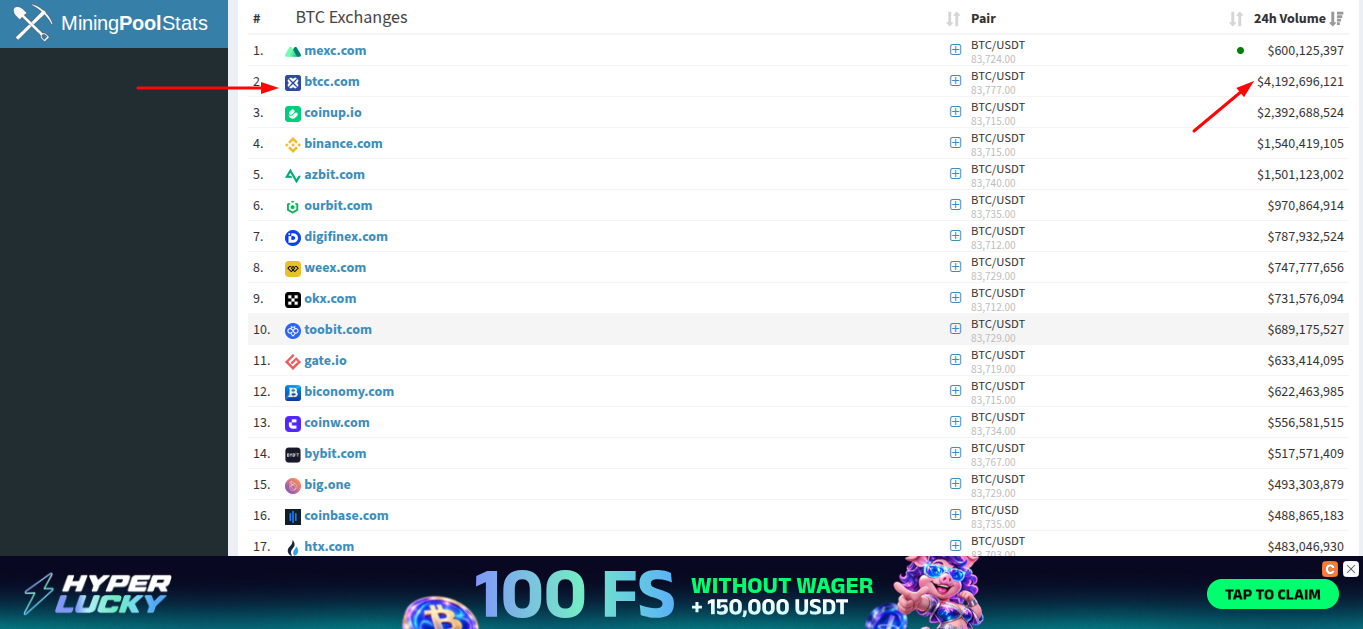
Task: Click the Hyper Lucky ad banner logo
Action: (98, 593)
